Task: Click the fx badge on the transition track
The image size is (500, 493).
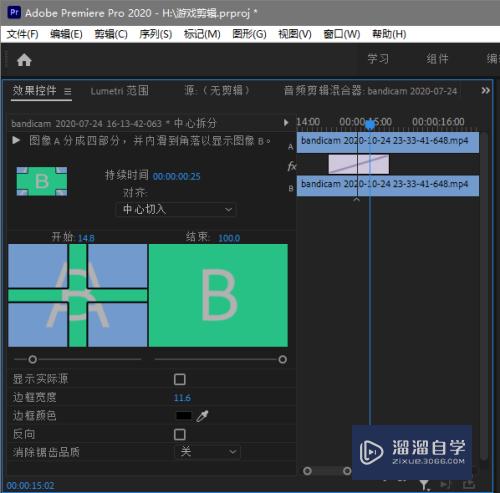Action: coord(292,166)
